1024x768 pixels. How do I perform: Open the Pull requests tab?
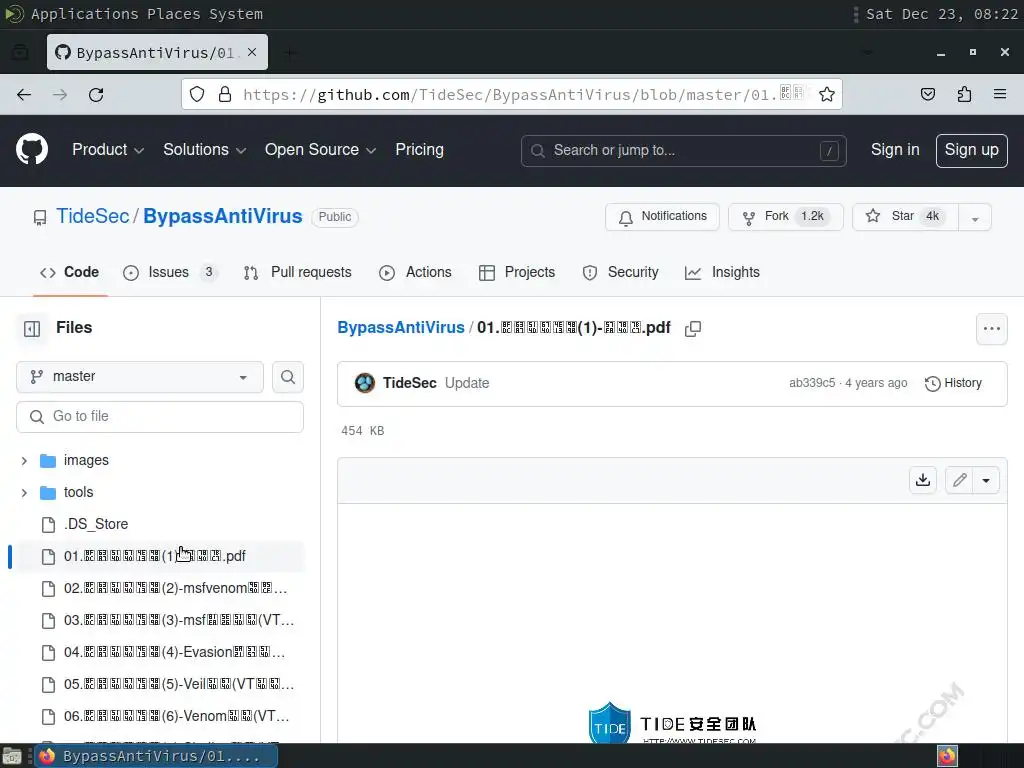click(298, 272)
